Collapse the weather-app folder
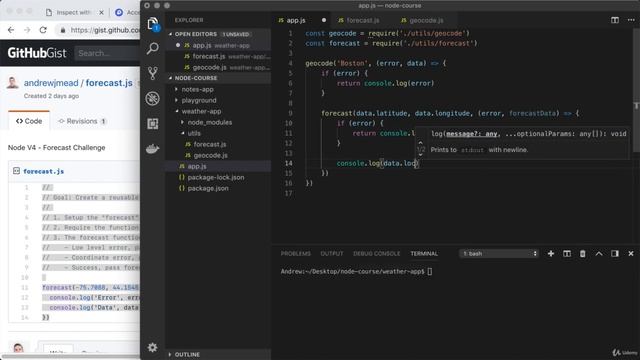 click(177, 111)
